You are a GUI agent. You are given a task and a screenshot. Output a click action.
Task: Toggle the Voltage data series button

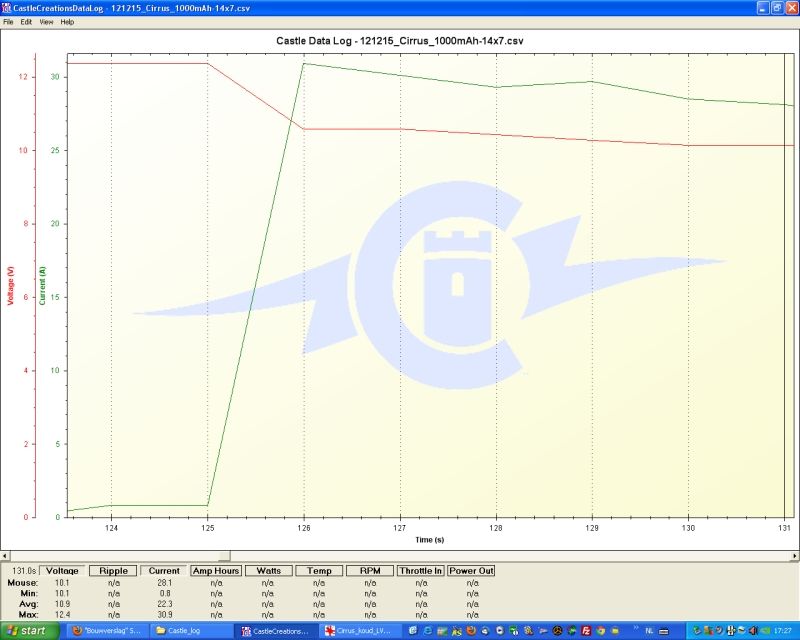point(62,571)
